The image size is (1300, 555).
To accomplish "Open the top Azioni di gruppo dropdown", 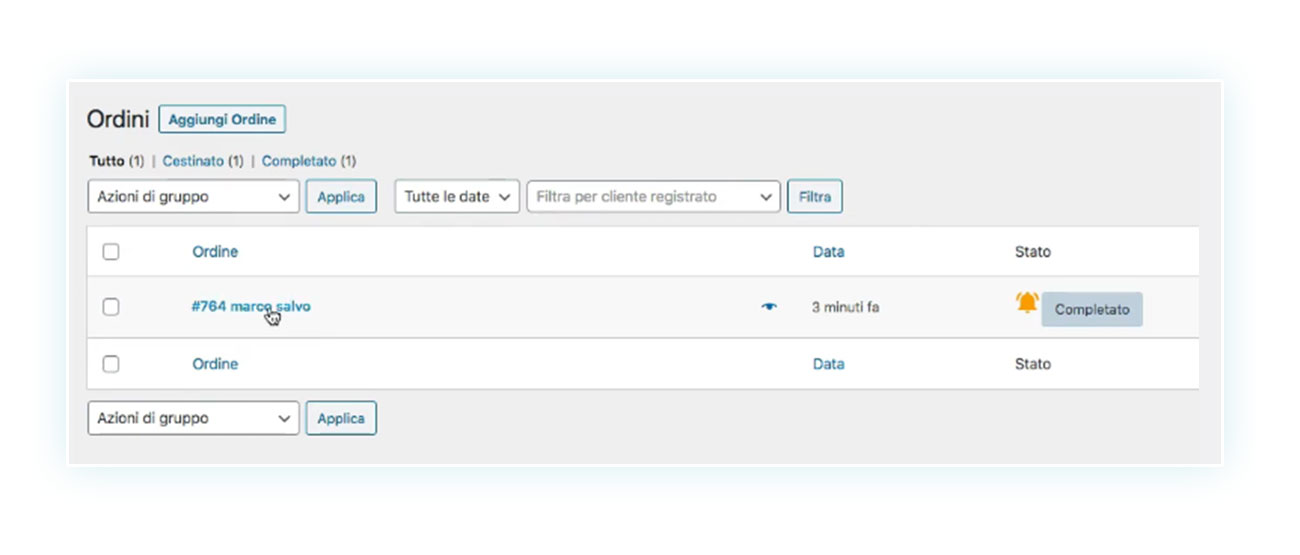I will pyautogui.click(x=194, y=197).
